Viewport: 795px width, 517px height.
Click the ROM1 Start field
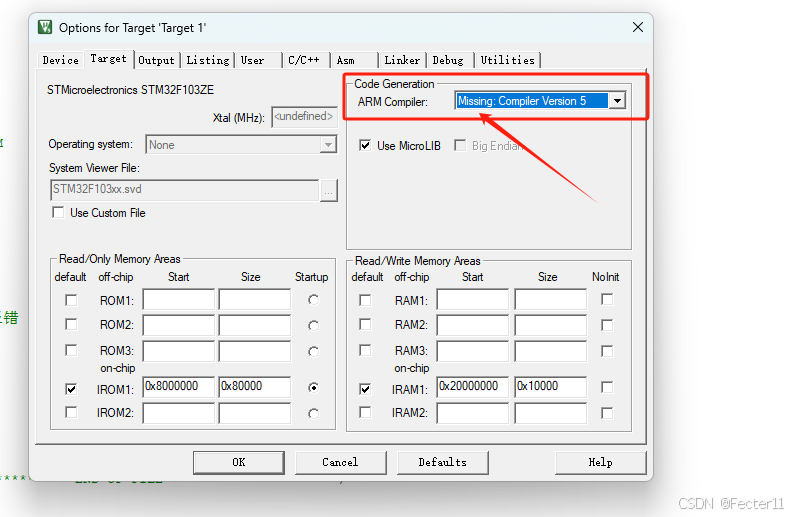(178, 300)
